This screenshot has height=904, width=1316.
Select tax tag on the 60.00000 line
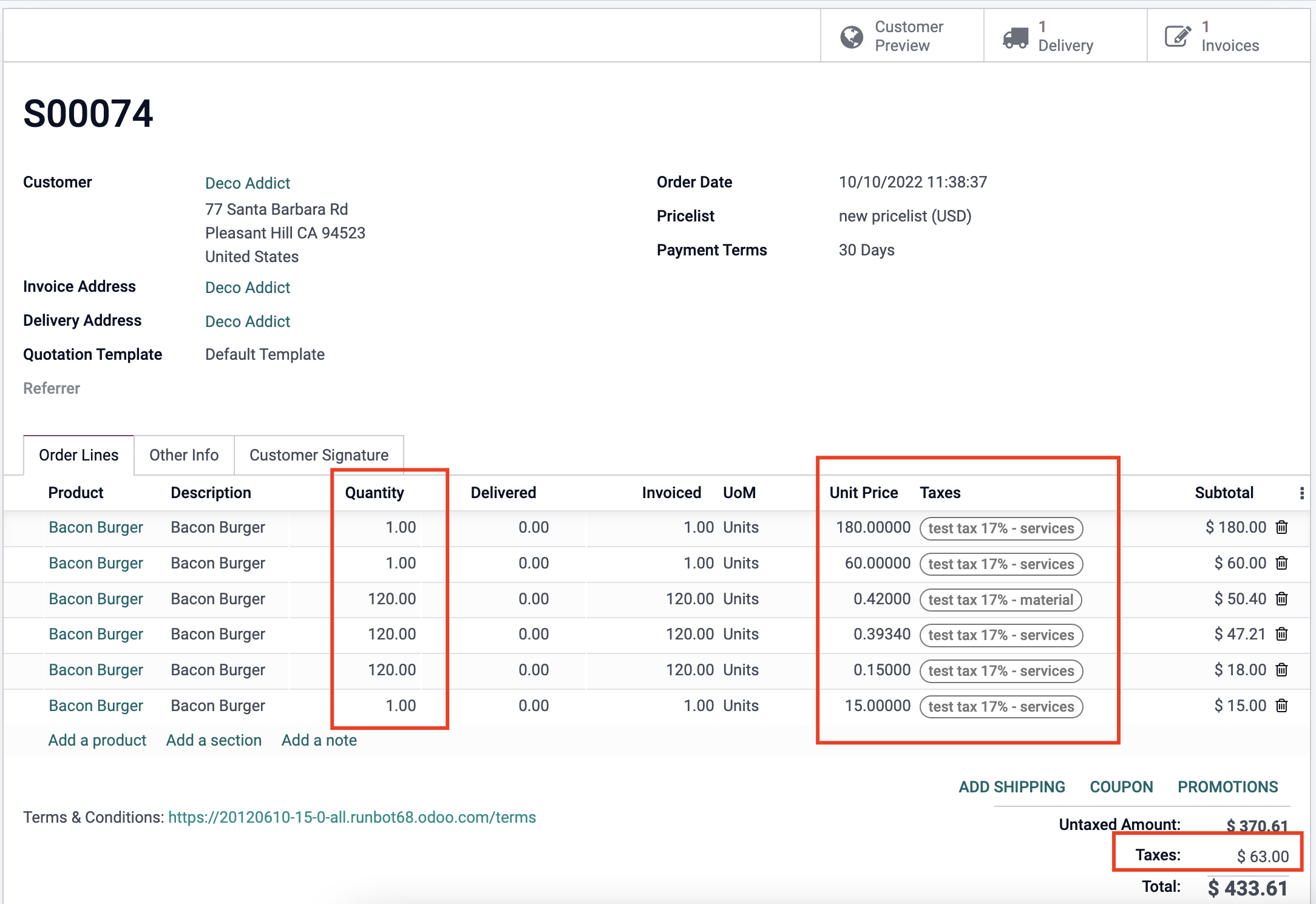coord(1001,564)
